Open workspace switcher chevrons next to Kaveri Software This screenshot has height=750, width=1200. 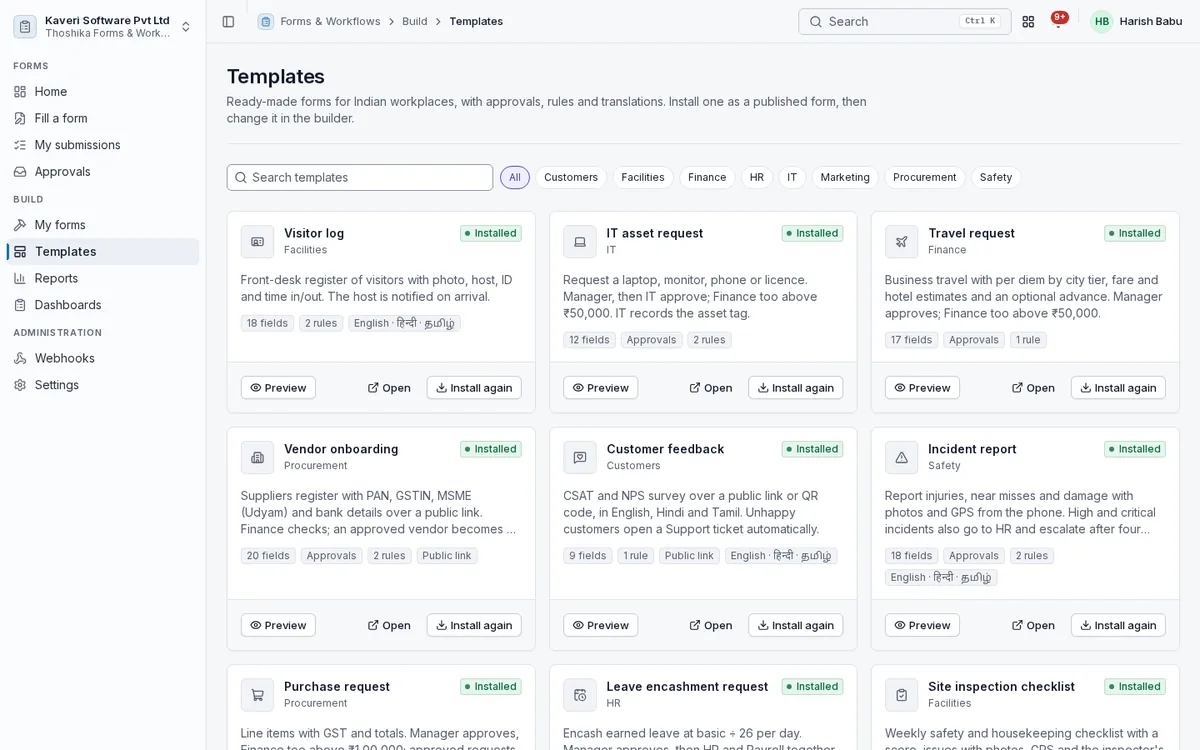coord(186,26)
